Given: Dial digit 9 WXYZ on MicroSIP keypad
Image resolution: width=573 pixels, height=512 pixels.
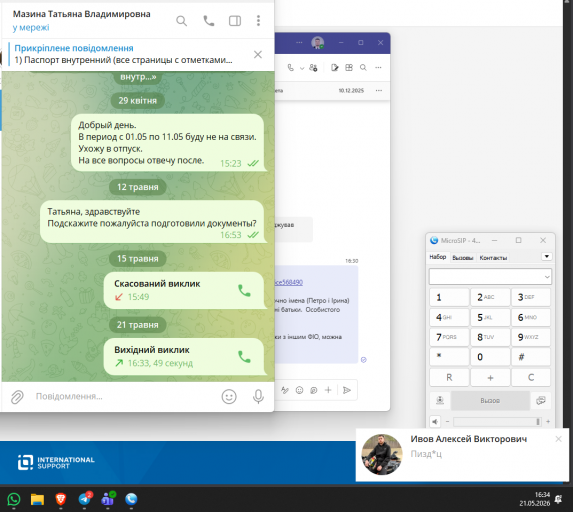Looking at the screenshot, I should pos(531,337).
